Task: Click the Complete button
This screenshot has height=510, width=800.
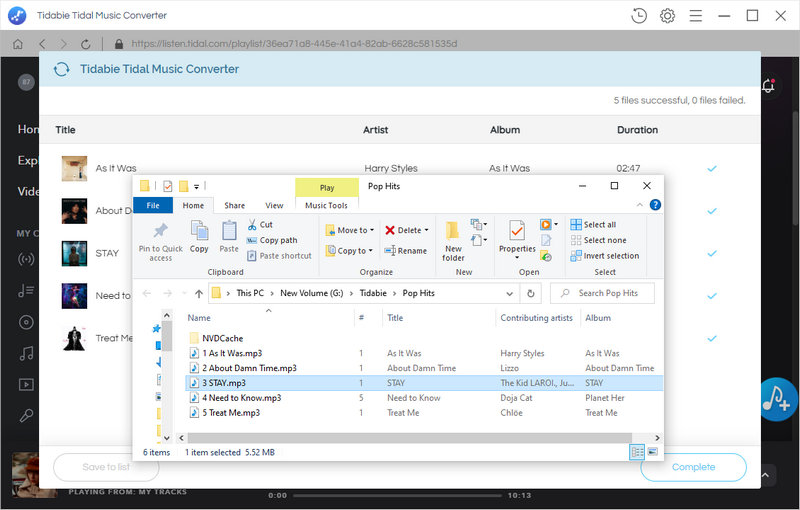Action: (x=693, y=467)
